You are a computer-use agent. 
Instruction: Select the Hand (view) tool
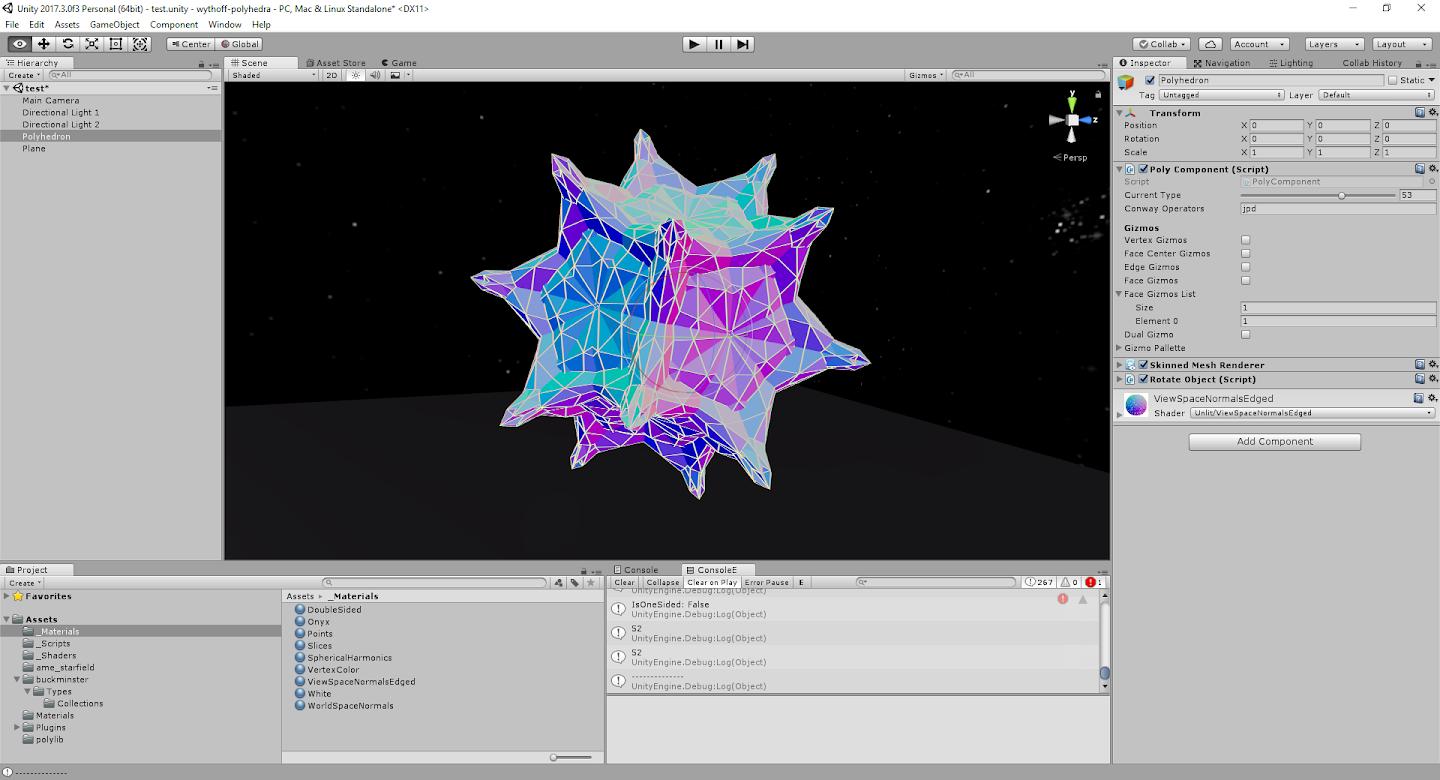click(x=19, y=44)
